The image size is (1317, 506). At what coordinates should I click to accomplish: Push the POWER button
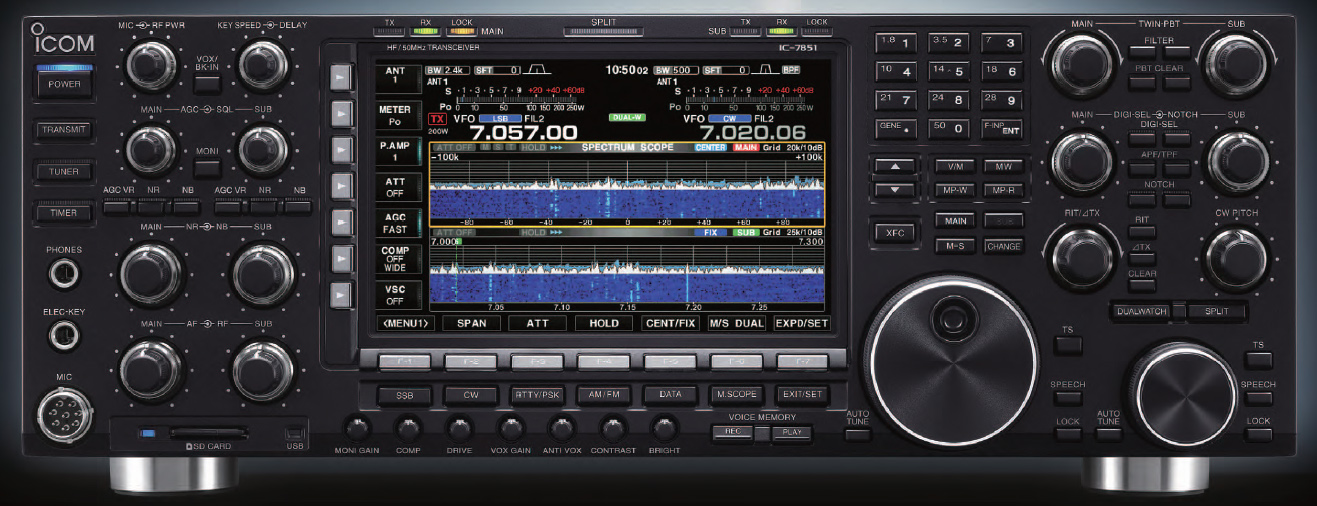click(x=66, y=85)
